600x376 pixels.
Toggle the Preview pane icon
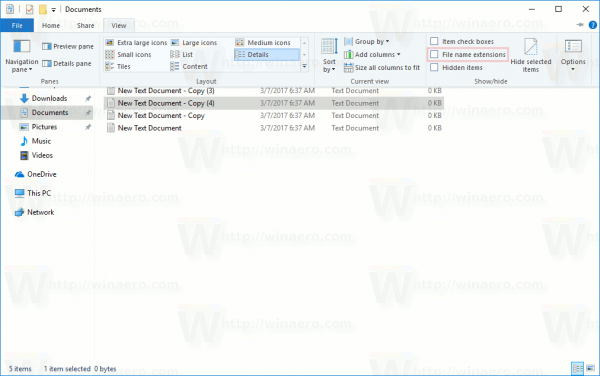tap(47, 47)
